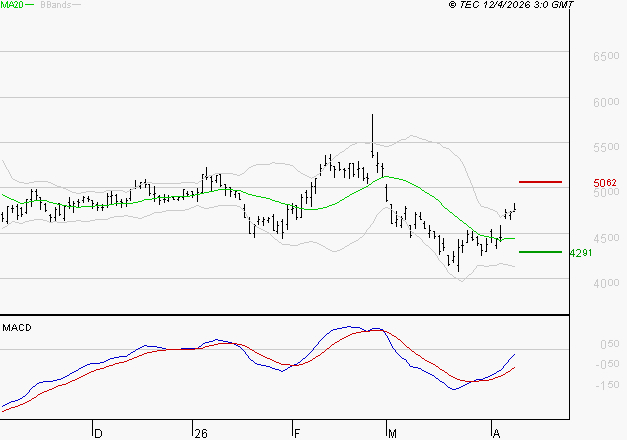
Task: Click the 6000 price axis label
Action: coord(604,102)
